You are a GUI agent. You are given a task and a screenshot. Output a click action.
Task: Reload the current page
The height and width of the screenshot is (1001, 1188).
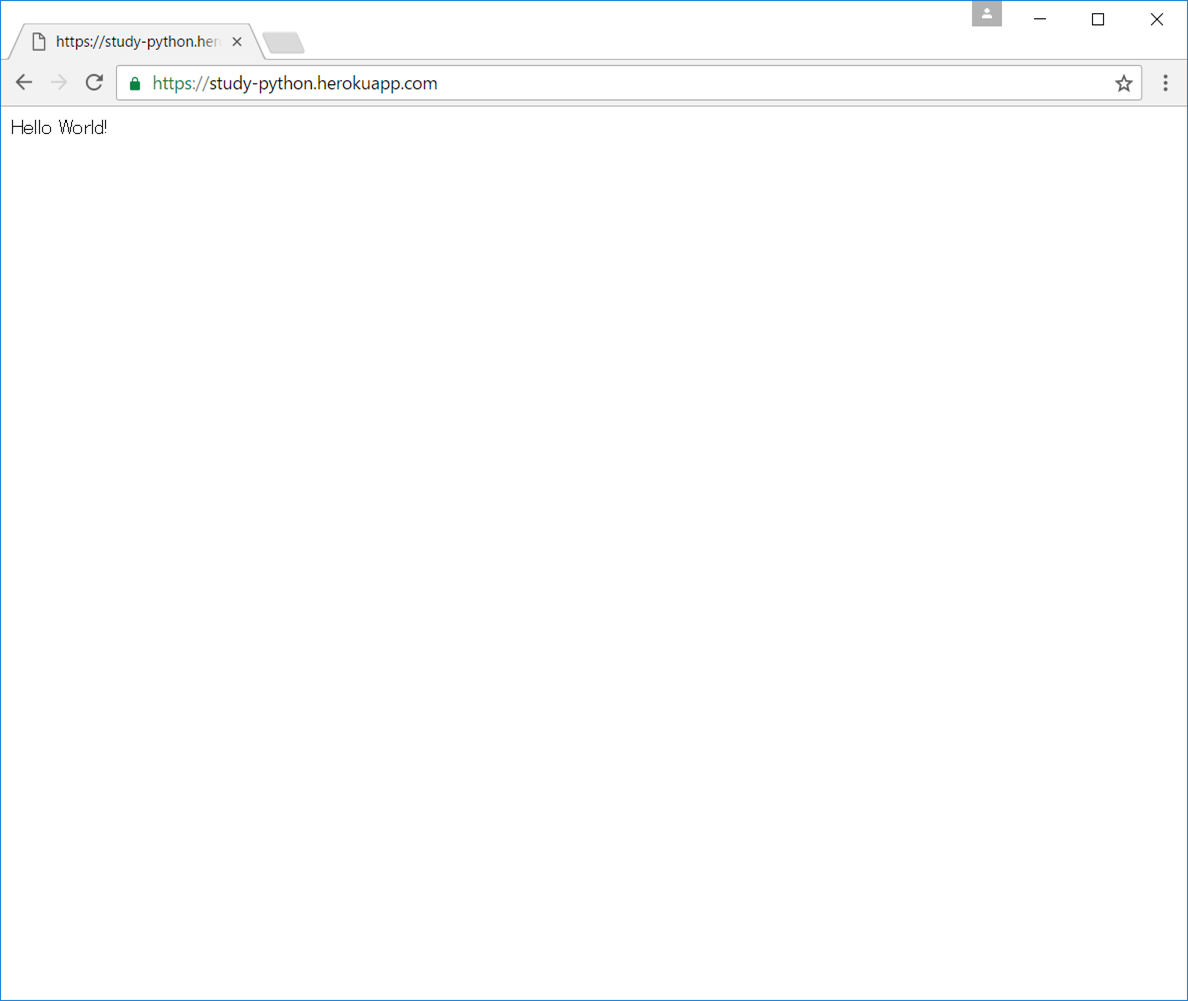[x=94, y=83]
